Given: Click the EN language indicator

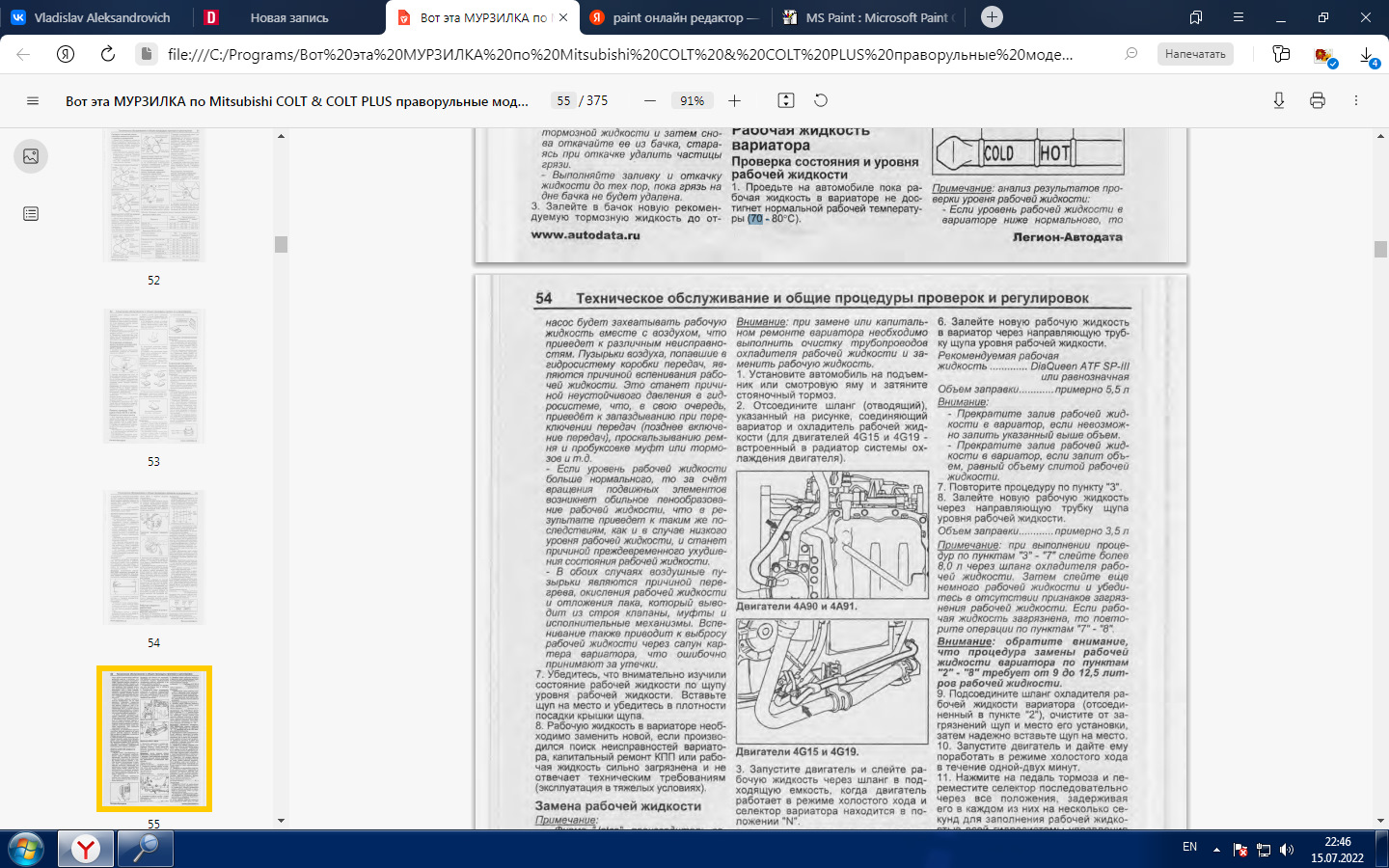Looking at the screenshot, I should (1189, 847).
